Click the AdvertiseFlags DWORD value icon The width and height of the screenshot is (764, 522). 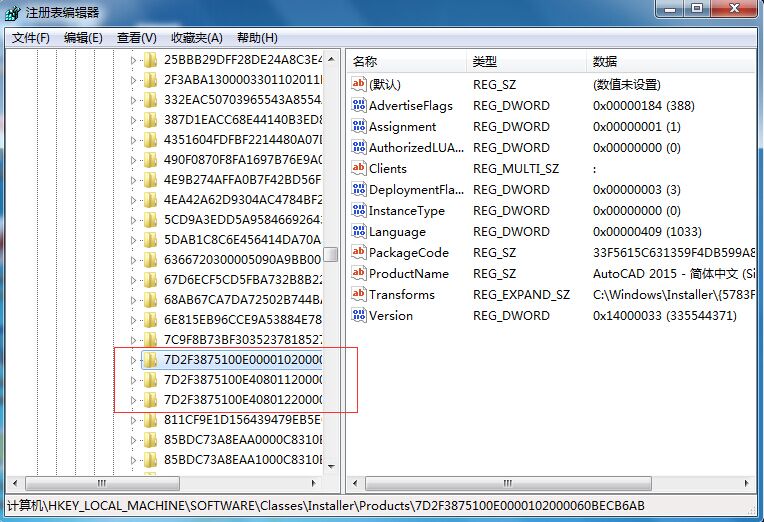pos(360,106)
